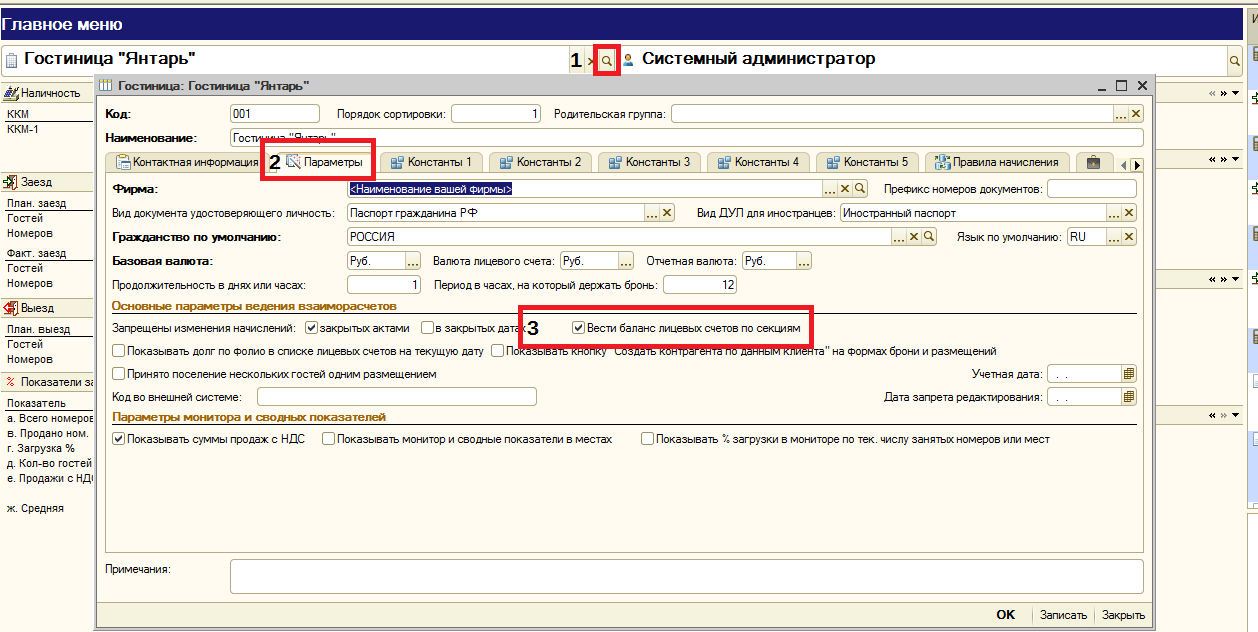Open Правила начисления tab

pos(997,161)
